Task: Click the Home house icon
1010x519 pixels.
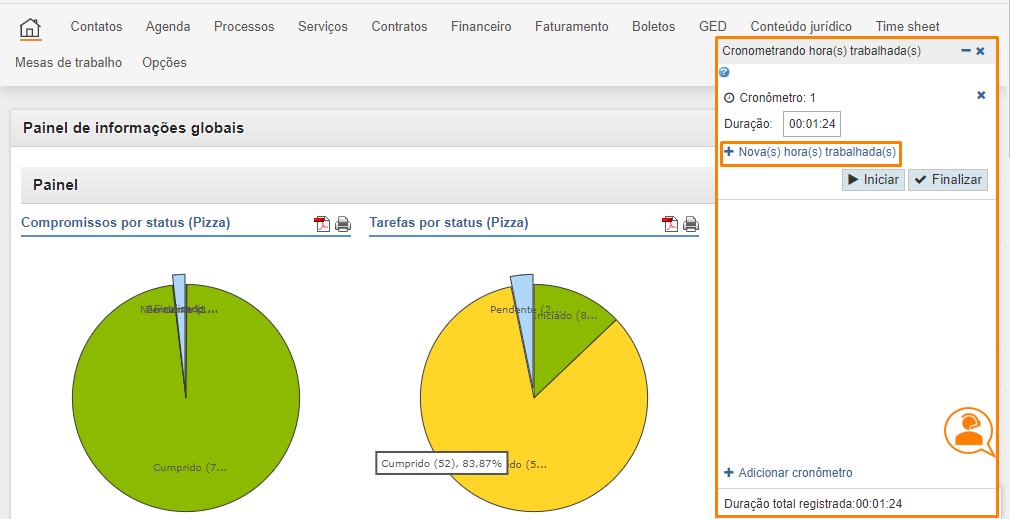Action: (x=30, y=27)
